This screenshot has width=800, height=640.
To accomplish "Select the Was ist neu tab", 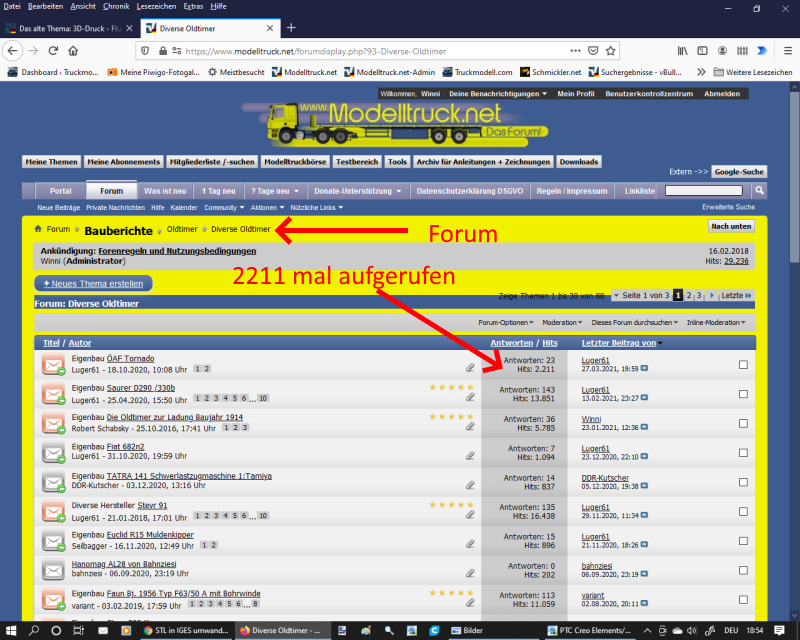I will pyautogui.click(x=165, y=191).
